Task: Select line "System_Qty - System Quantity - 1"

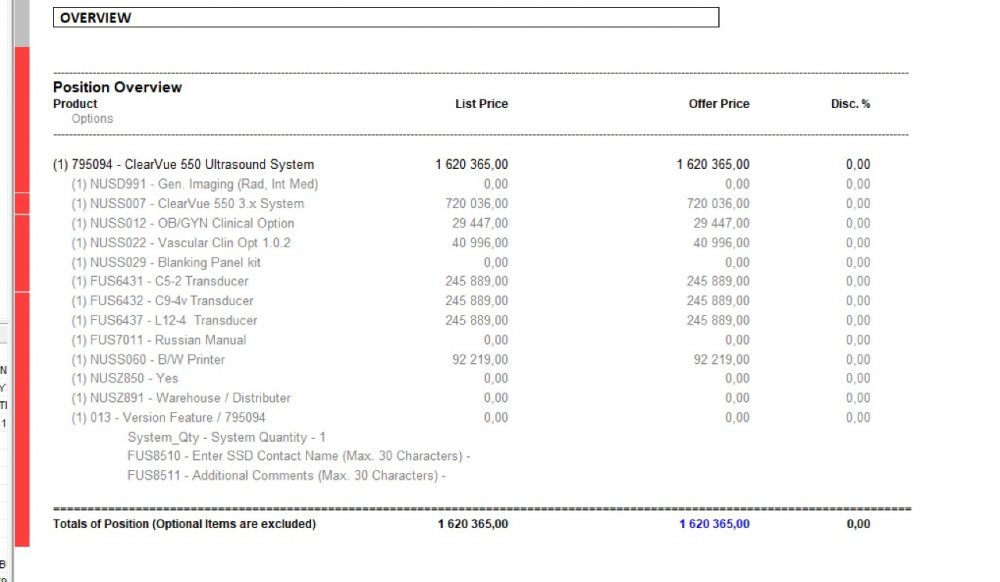Action: [x=226, y=437]
